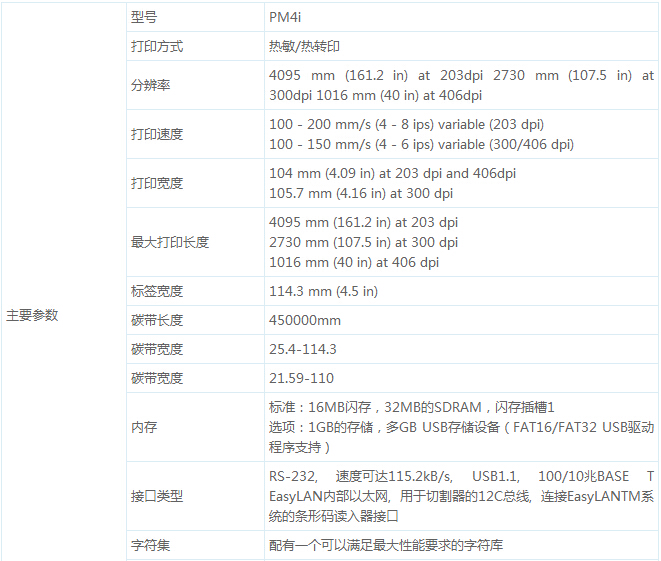Select the 打印方式 label cell
The height and width of the screenshot is (561, 661).
(x=157, y=46)
